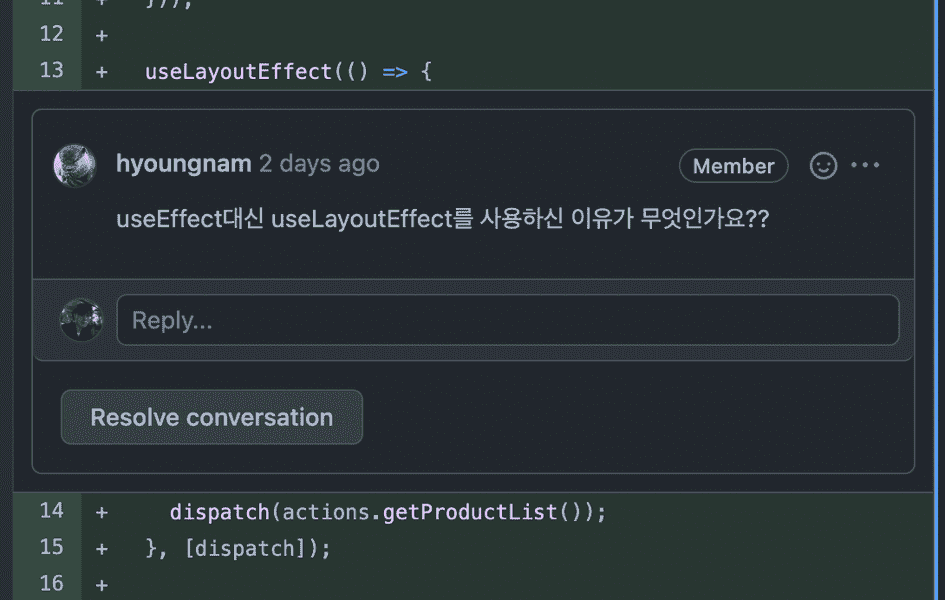Click line number 11 at the top
The height and width of the screenshot is (600, 945).
[x=52, y=4]
